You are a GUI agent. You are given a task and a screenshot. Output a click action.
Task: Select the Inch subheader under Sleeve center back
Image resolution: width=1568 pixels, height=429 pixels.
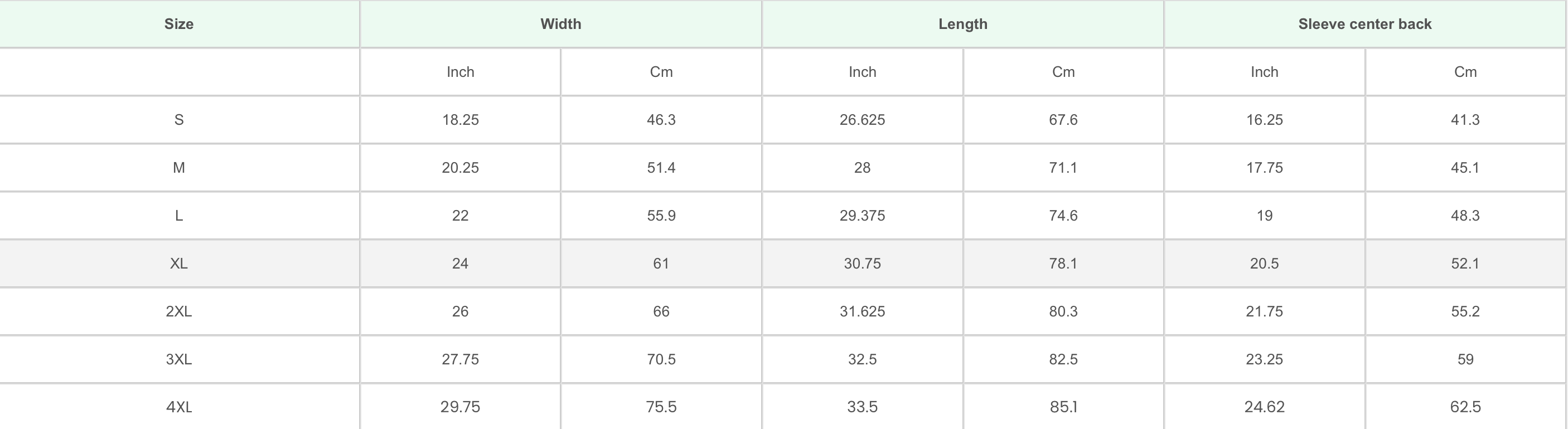(x=1264, y=72)
